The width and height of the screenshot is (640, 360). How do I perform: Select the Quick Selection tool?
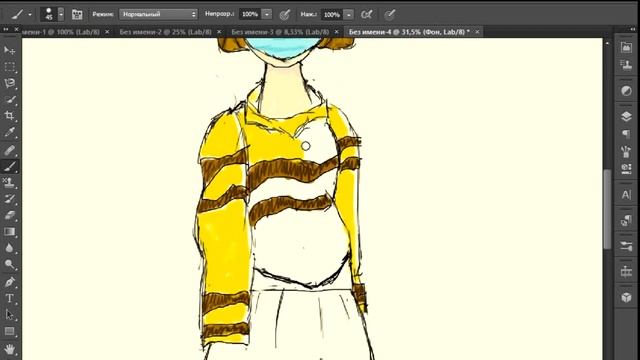pyautogui.click(x=9, y=100)
